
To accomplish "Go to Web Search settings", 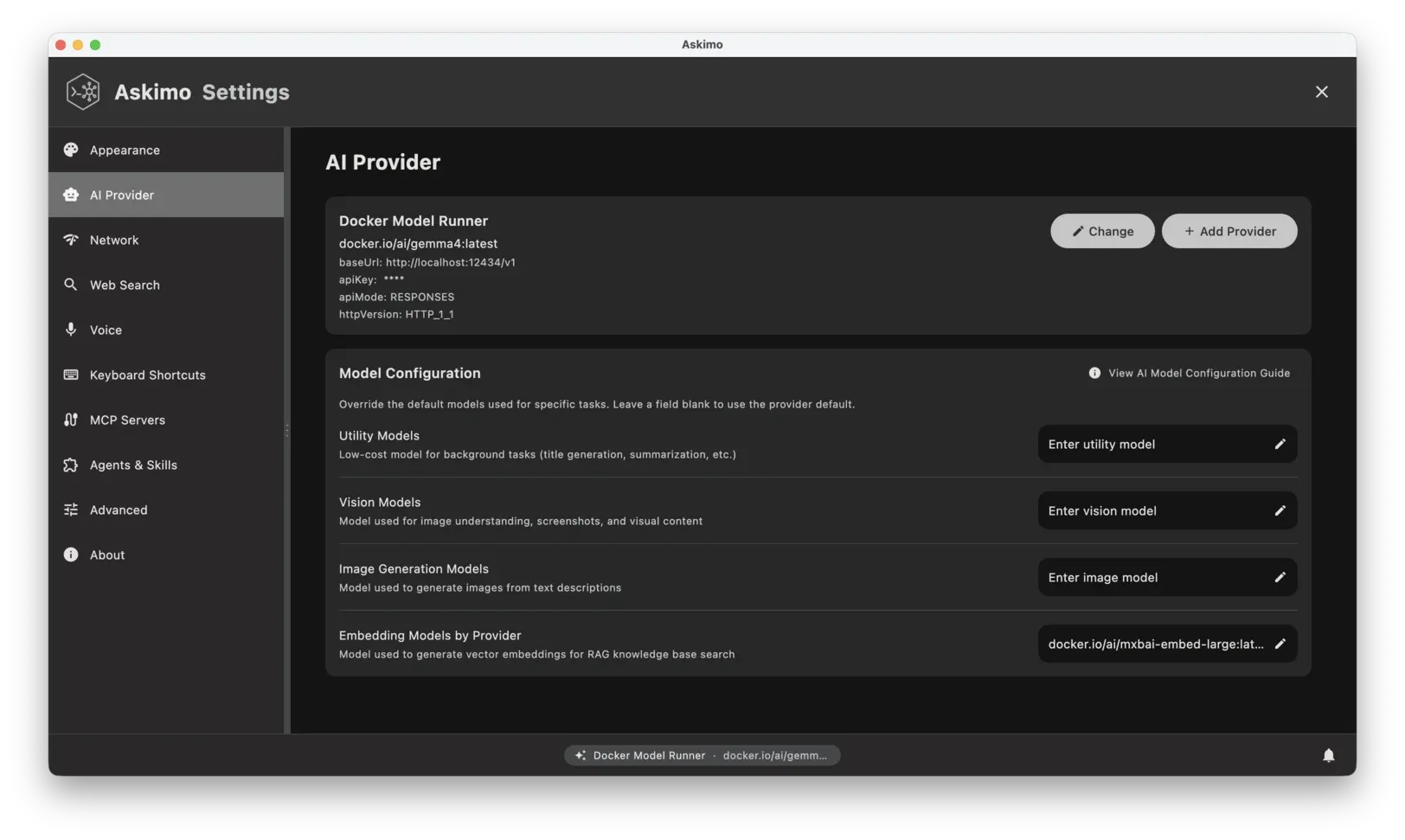I will coord(166,285).
